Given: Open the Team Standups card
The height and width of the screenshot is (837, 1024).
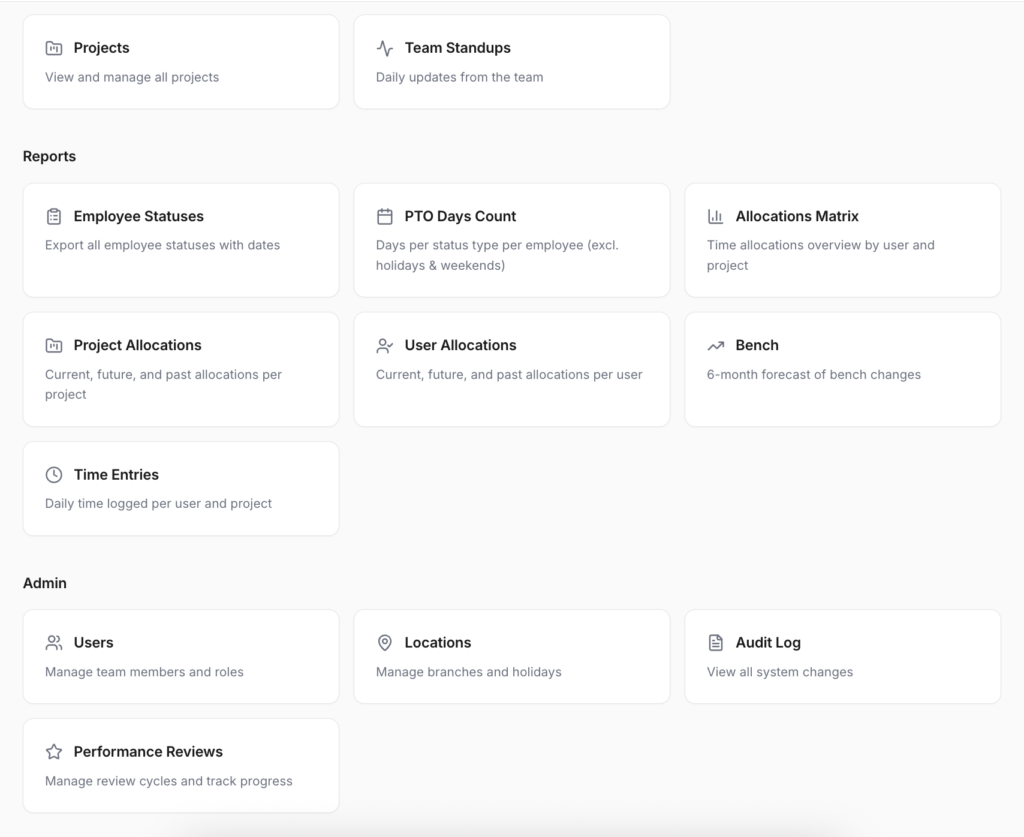Looking at the screenshot, I should pos(511,61).
